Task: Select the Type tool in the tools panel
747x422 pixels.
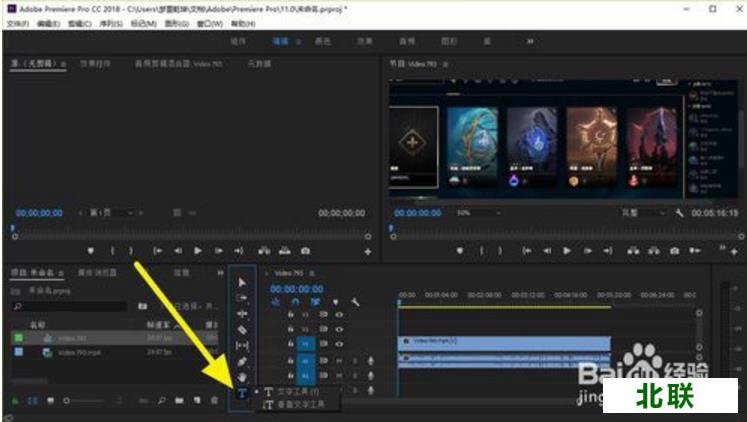Action: tap(242, 393)
